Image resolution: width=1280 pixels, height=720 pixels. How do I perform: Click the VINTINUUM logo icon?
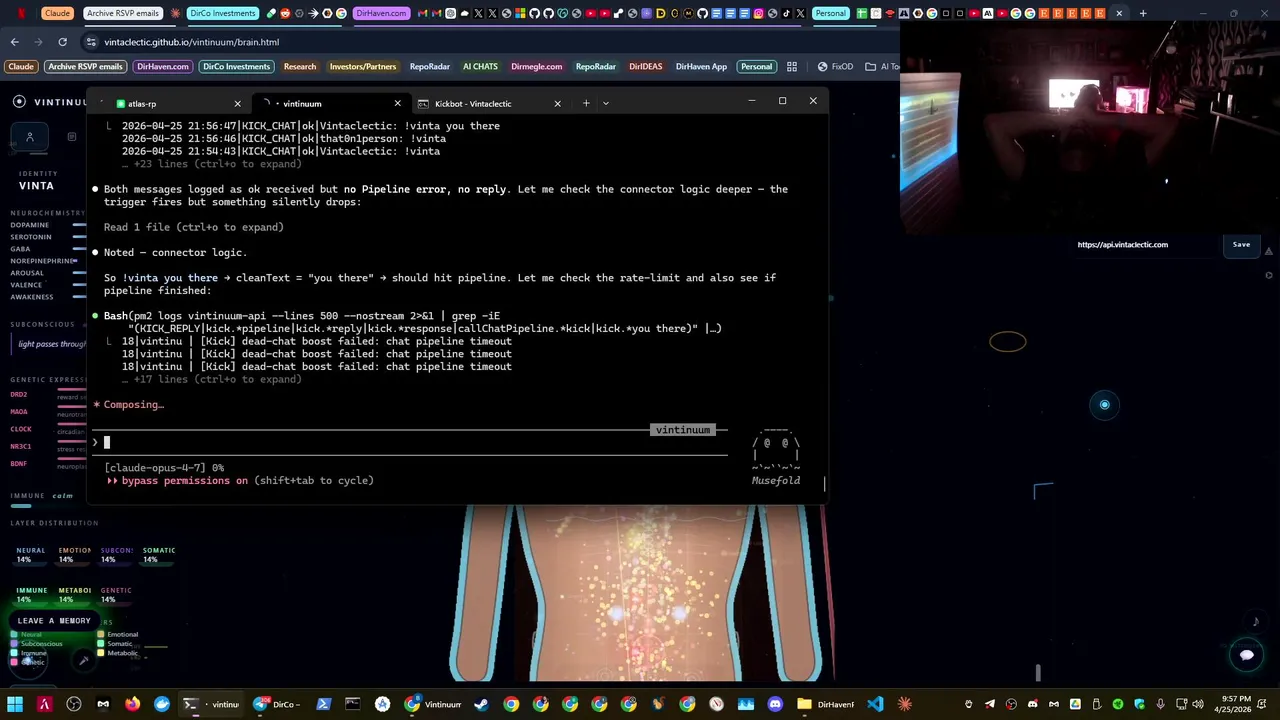pyautogui.click(x=19, y=102)
